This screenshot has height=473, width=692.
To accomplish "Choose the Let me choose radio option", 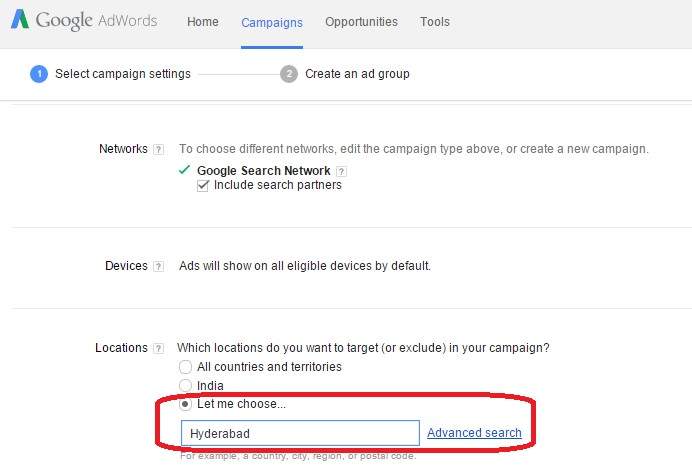I will (x=185, y=405).
